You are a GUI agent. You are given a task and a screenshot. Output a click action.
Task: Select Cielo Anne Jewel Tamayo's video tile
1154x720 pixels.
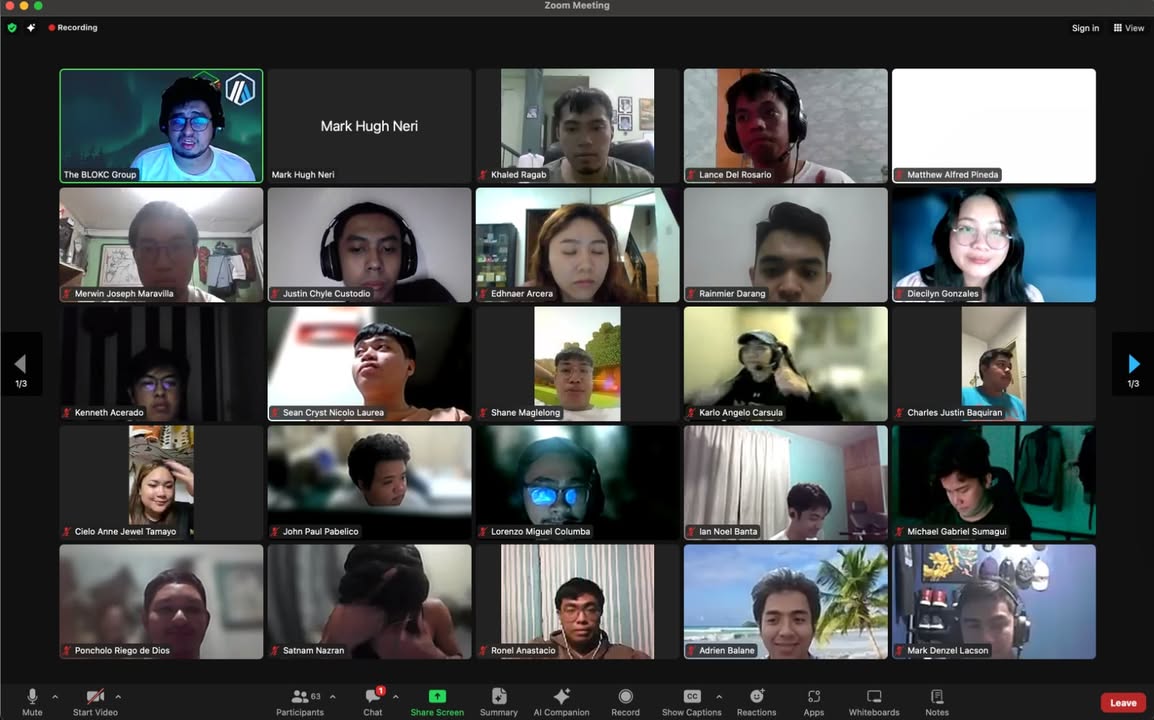[x=161, y=483]
